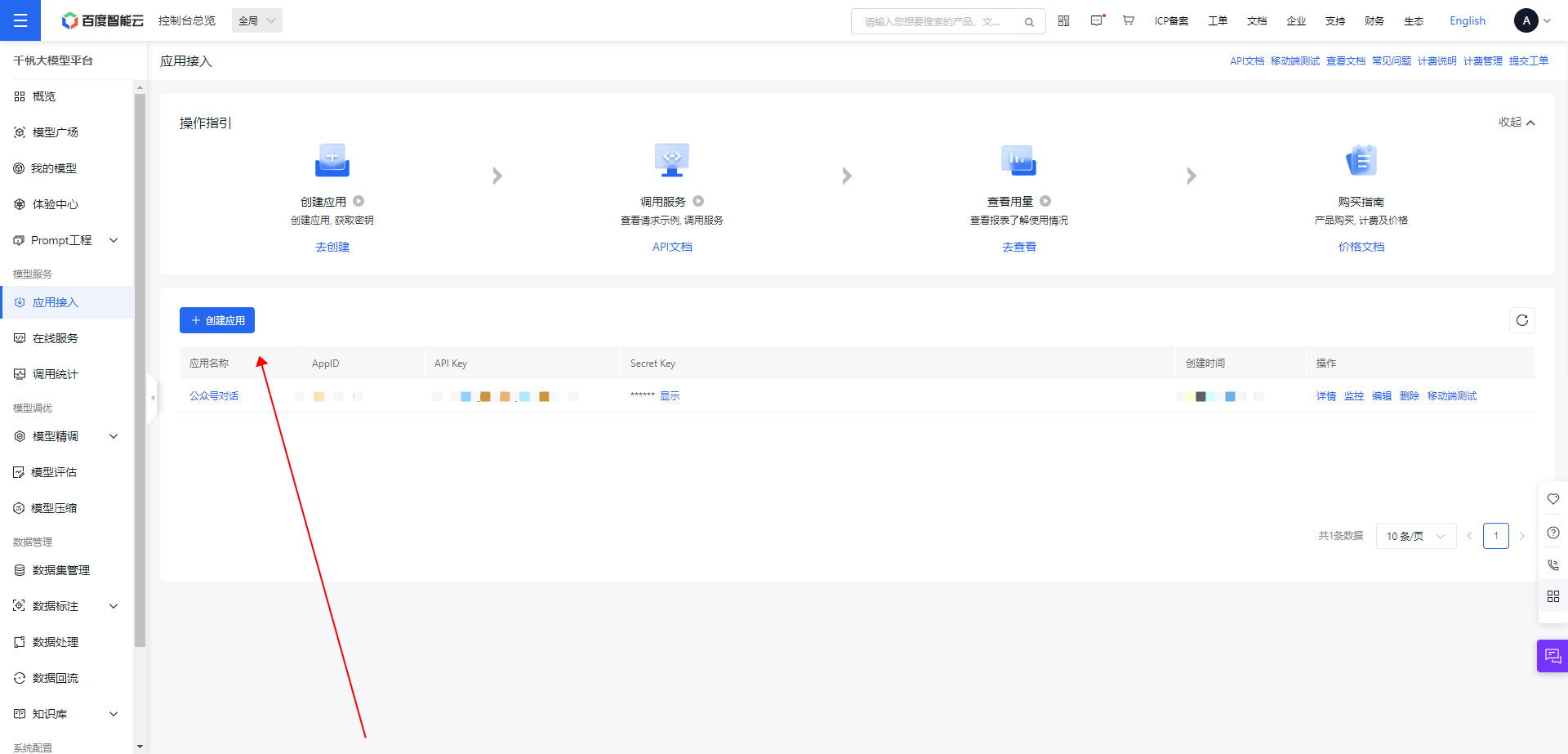Expand the Prompt工程 sidebar group
The width and height of the screenshot is (1568, 754).
[114, 240]
